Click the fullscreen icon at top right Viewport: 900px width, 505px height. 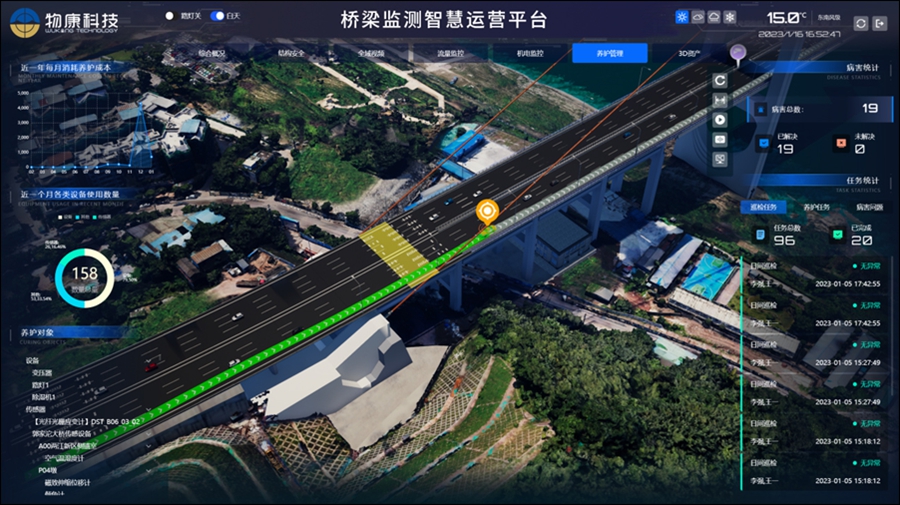coord(860,23)
